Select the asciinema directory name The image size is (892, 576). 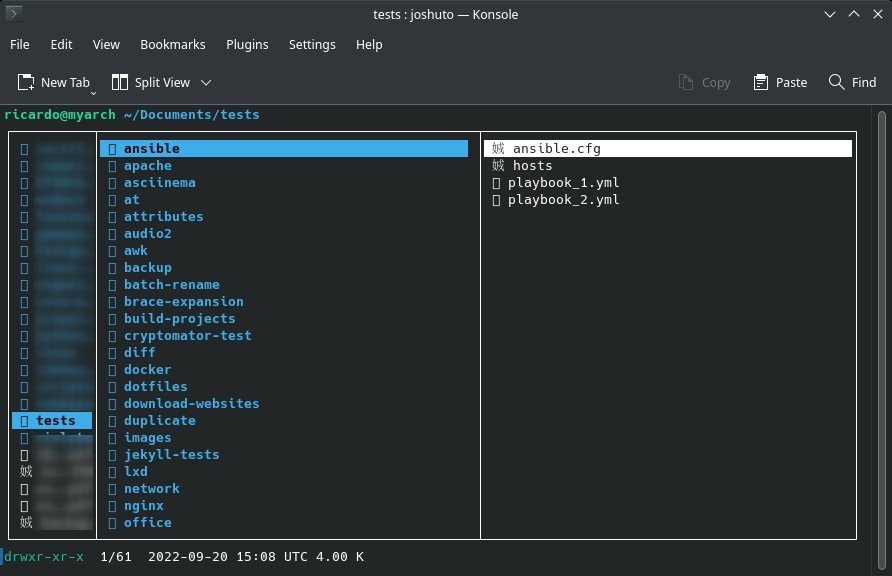pos(160,183)
